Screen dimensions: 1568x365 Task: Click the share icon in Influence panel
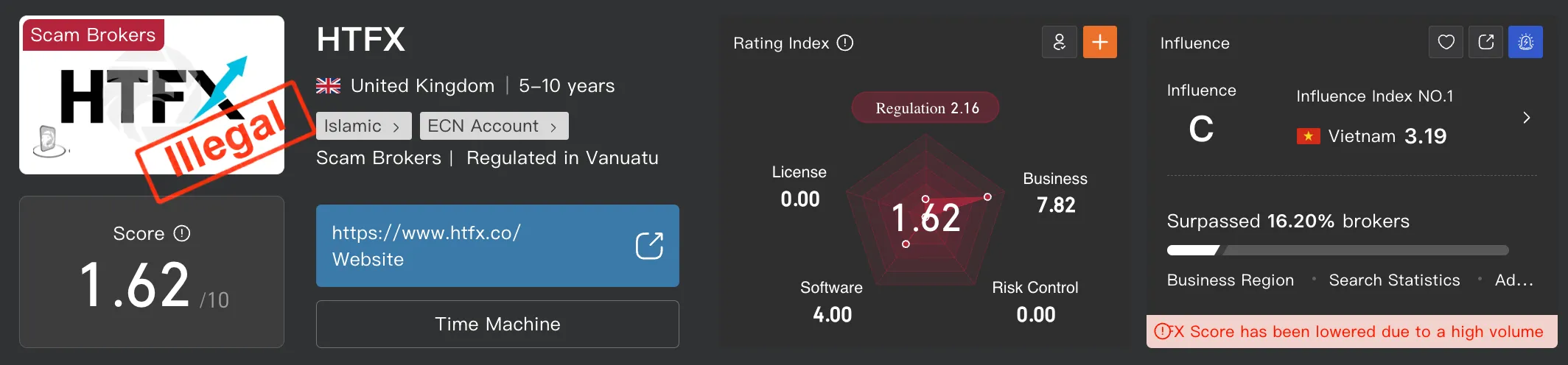tap(1485, 42)
